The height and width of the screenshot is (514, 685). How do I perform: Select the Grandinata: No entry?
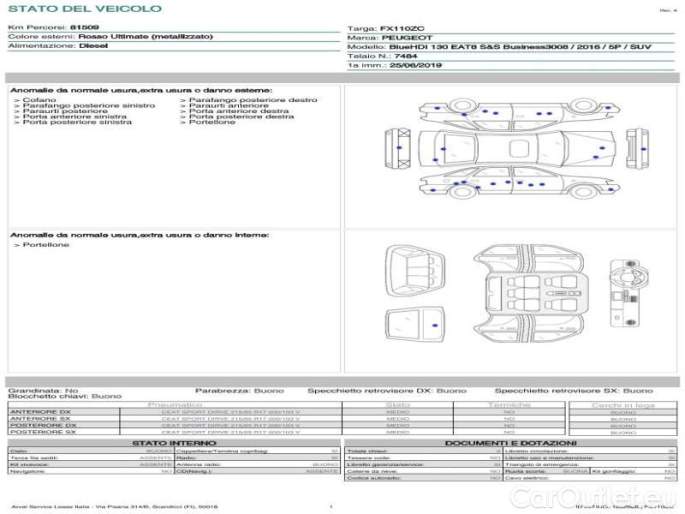43,391
